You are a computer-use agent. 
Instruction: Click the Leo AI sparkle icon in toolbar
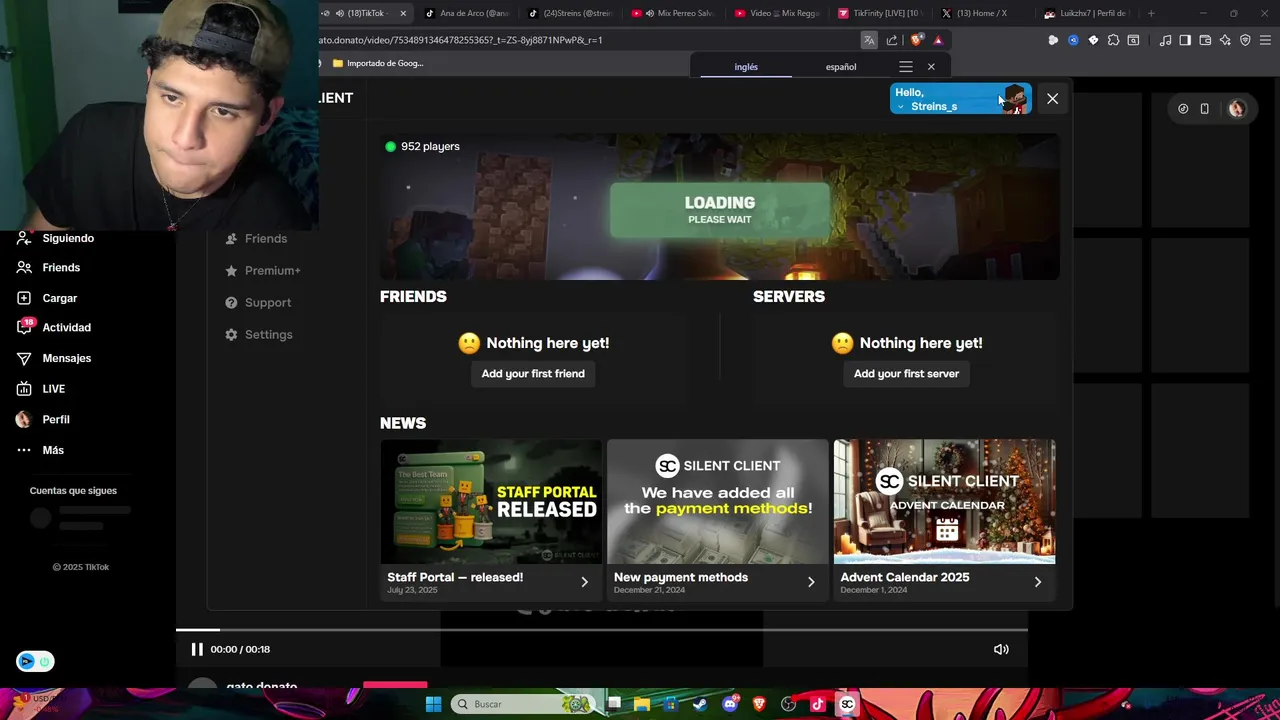click(x=1225, y=40)
